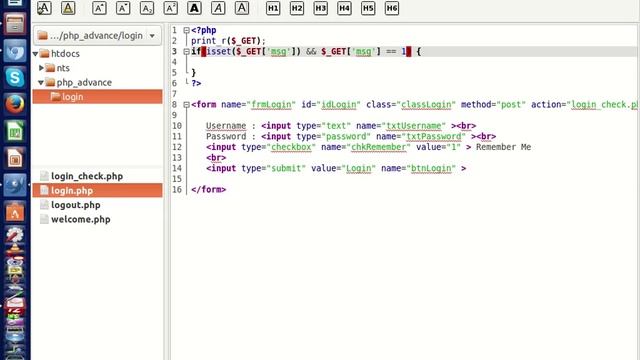Click the classLogin attribute value
640x360 pixels.
point(426,104)
